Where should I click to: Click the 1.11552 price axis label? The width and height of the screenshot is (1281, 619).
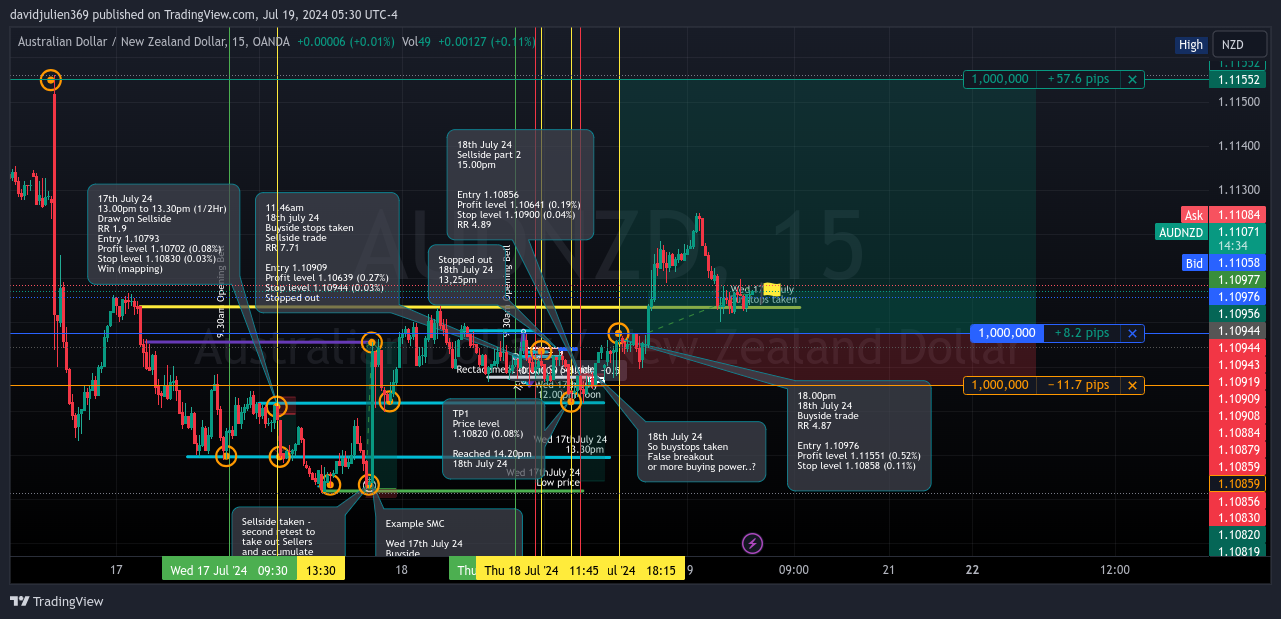click(x=1238, y=79)
